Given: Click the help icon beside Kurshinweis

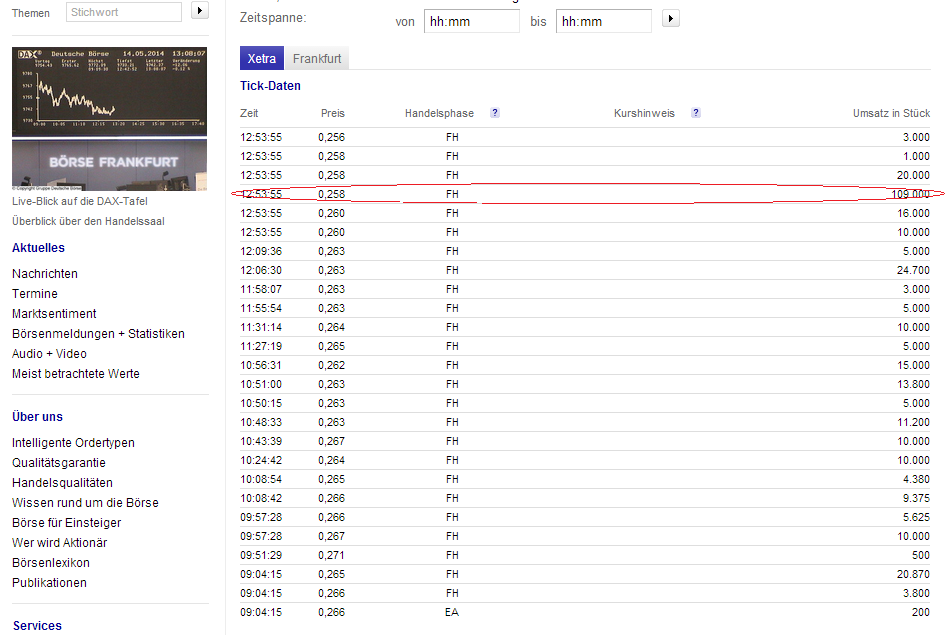Looking at the screenshot, I should click(696, 113).
